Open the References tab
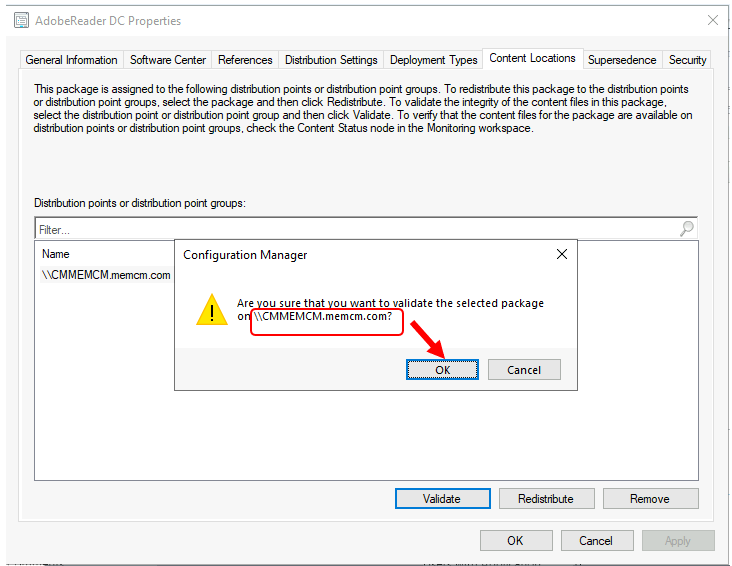This screenshot has height=566, width=732. tap(245, 60)
